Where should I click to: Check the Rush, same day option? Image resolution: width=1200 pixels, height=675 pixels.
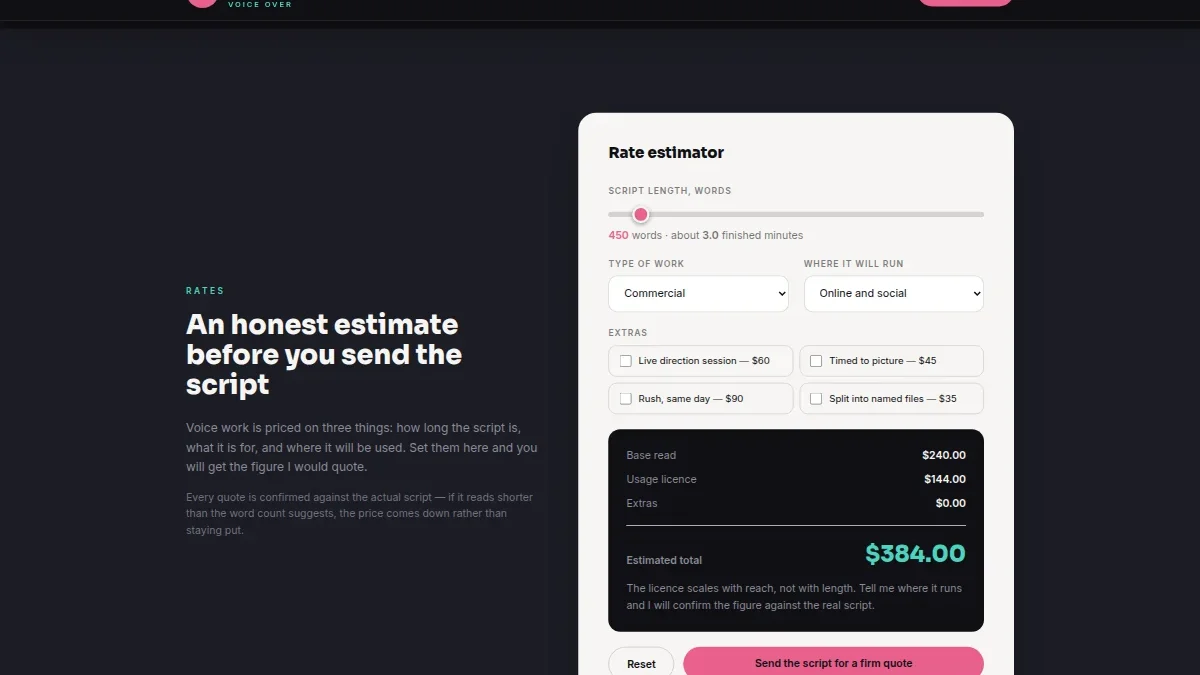click(x=626, y=399)
